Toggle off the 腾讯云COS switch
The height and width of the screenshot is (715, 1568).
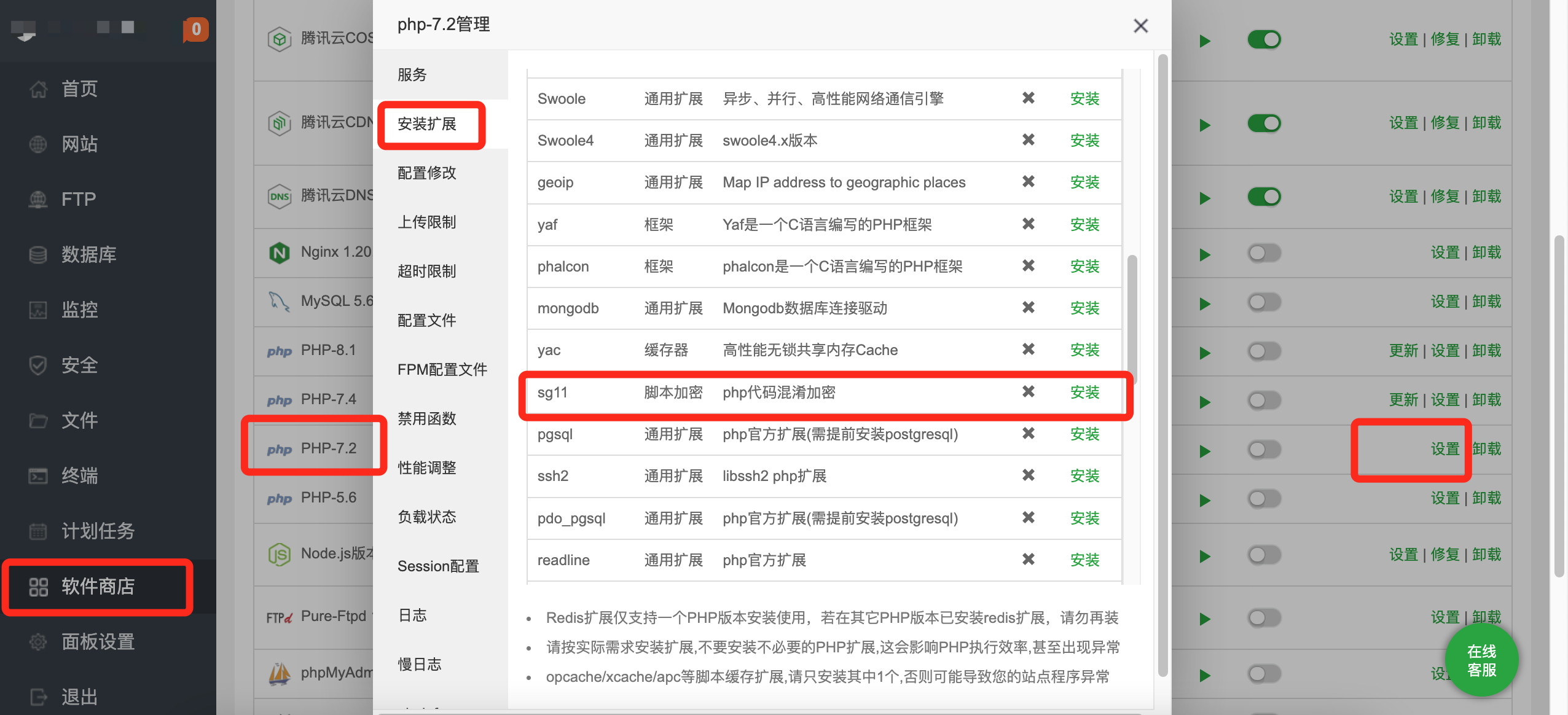point(1263,40)
